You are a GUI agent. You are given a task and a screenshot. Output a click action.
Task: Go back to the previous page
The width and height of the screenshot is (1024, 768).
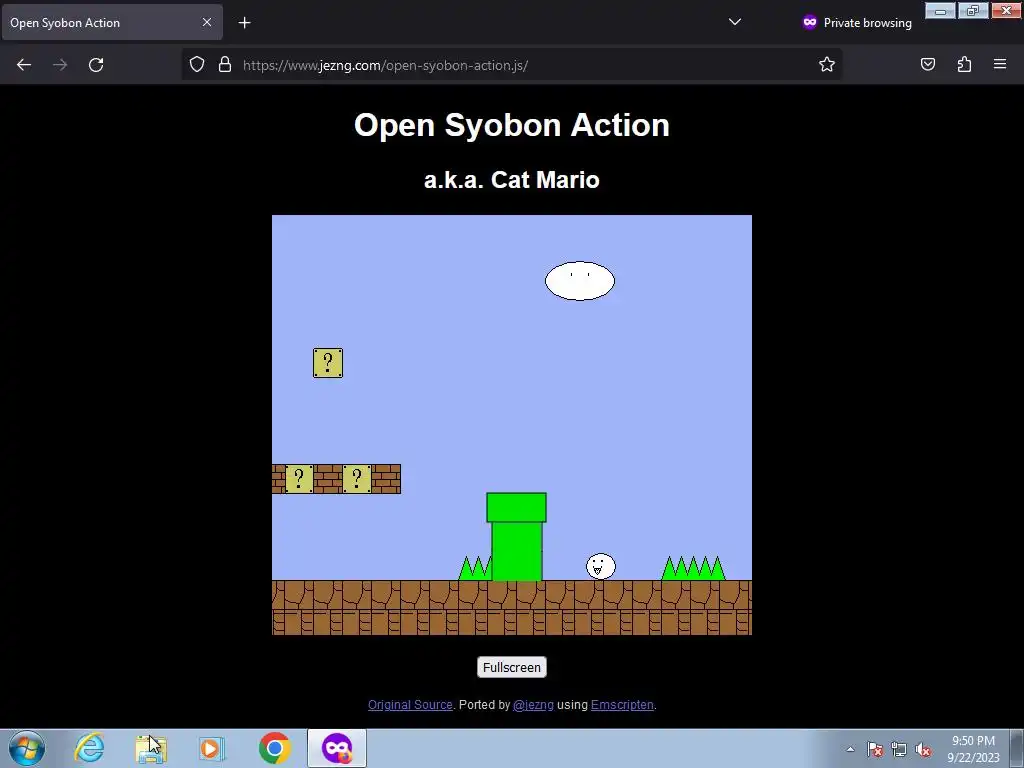tap(24, 65)
